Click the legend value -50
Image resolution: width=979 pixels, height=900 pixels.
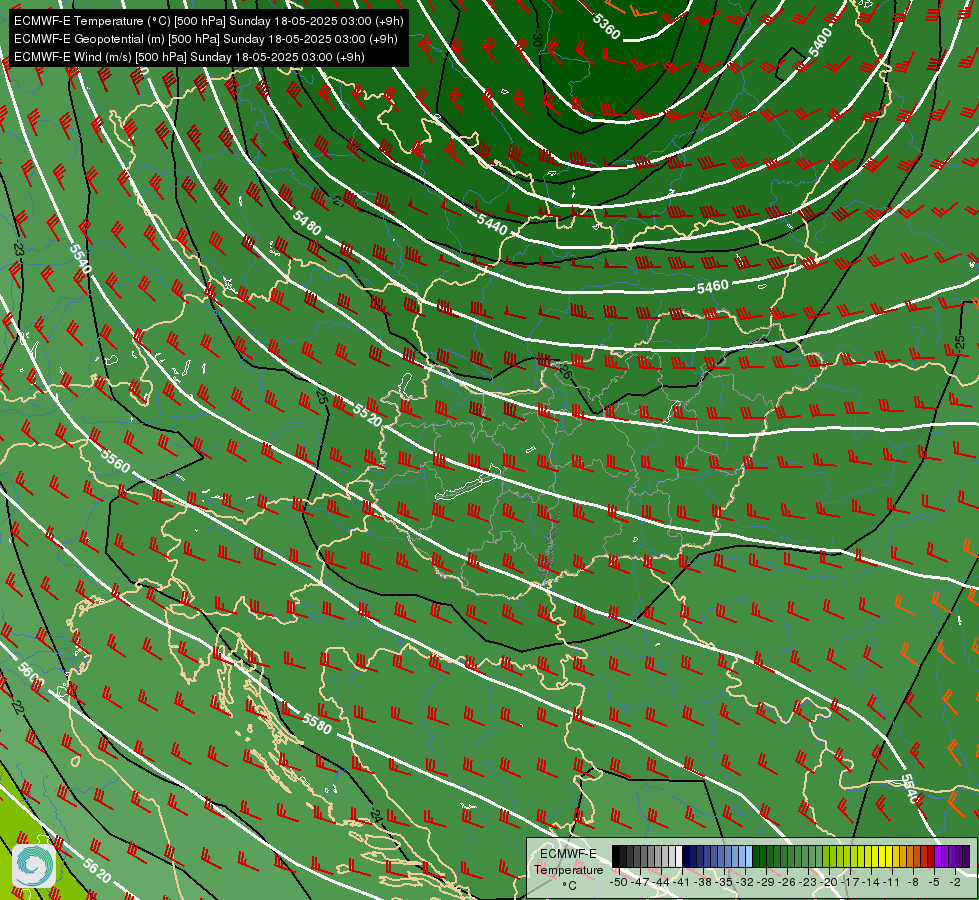[619, 882]
